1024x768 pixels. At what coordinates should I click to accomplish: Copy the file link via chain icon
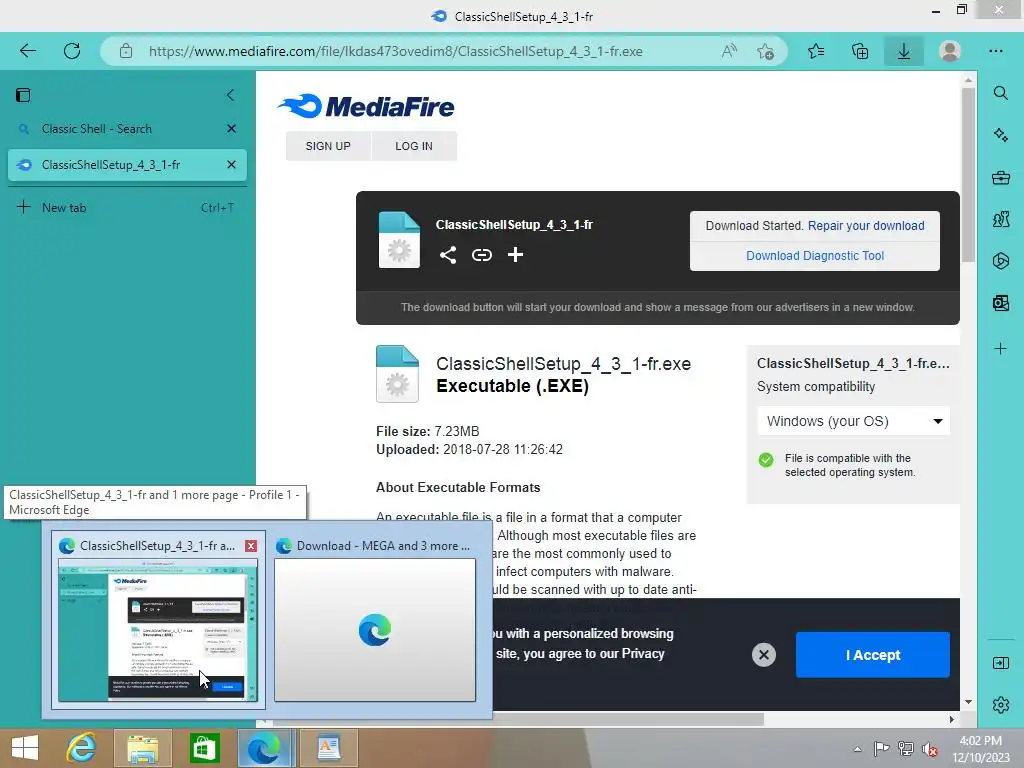(x=482, y=255)
